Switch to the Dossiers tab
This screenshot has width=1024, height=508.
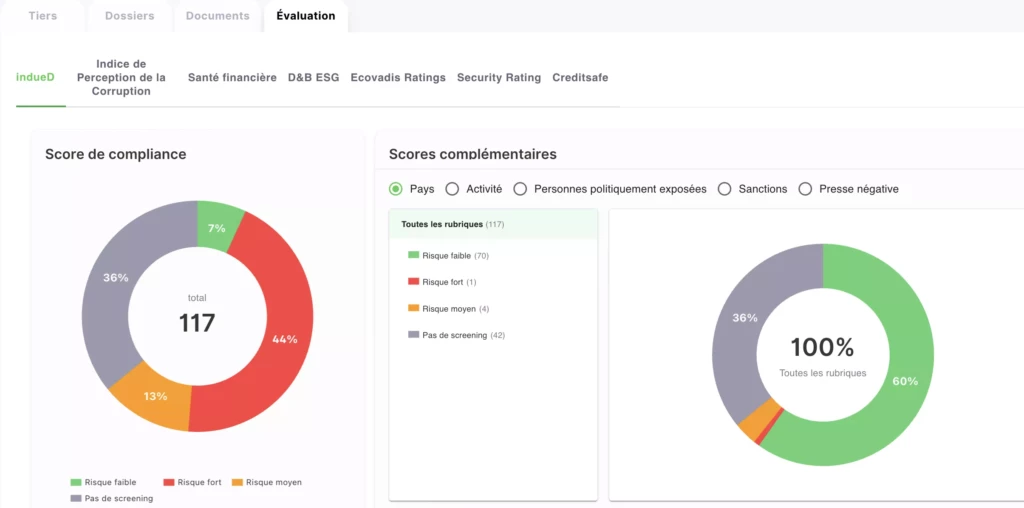click(x=129, y=16)
